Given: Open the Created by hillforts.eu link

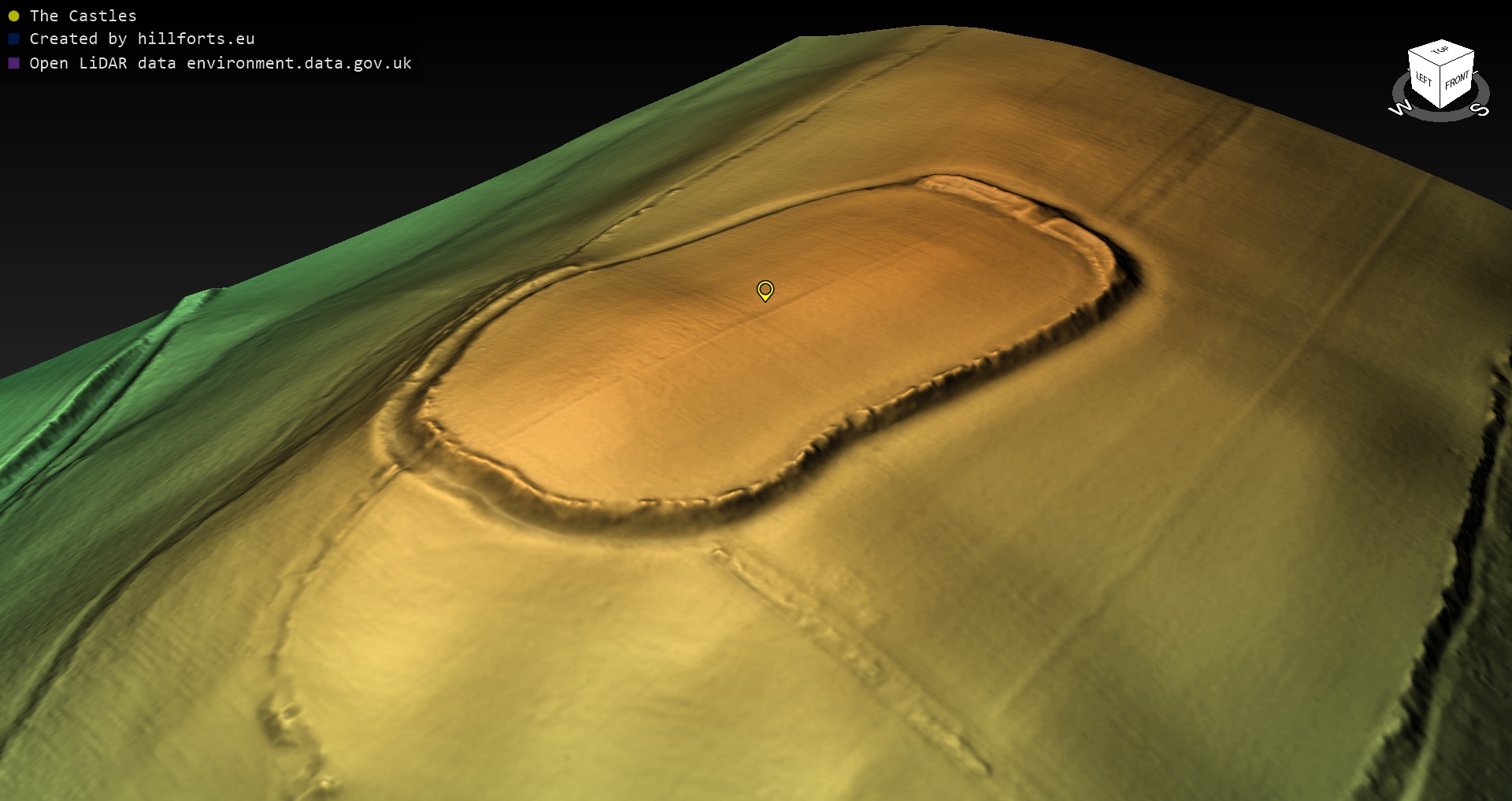Looking at the screenshot, I should pos(142,39).
